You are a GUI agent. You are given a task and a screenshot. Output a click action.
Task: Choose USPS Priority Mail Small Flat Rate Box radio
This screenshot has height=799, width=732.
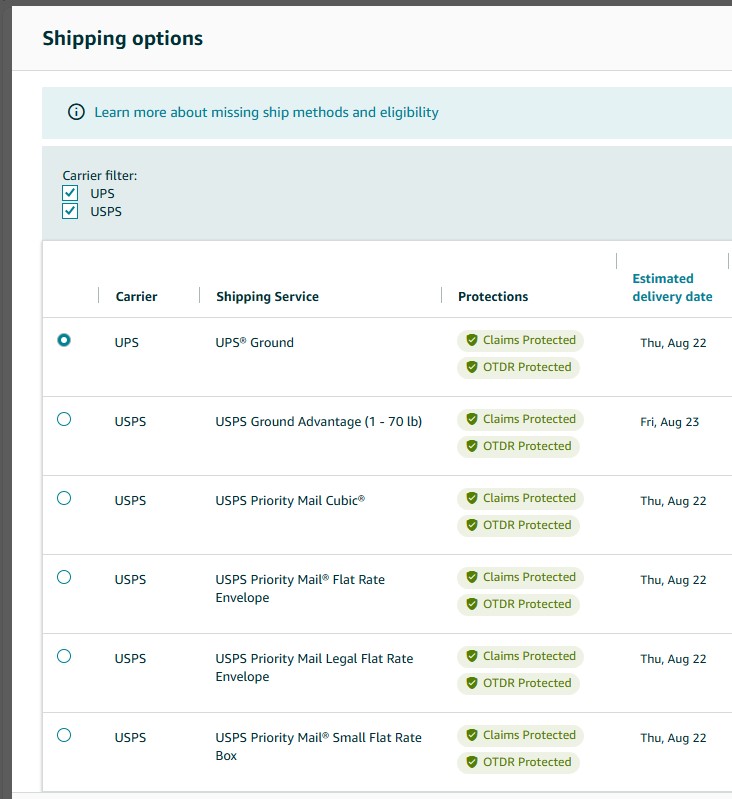(64, 735)
